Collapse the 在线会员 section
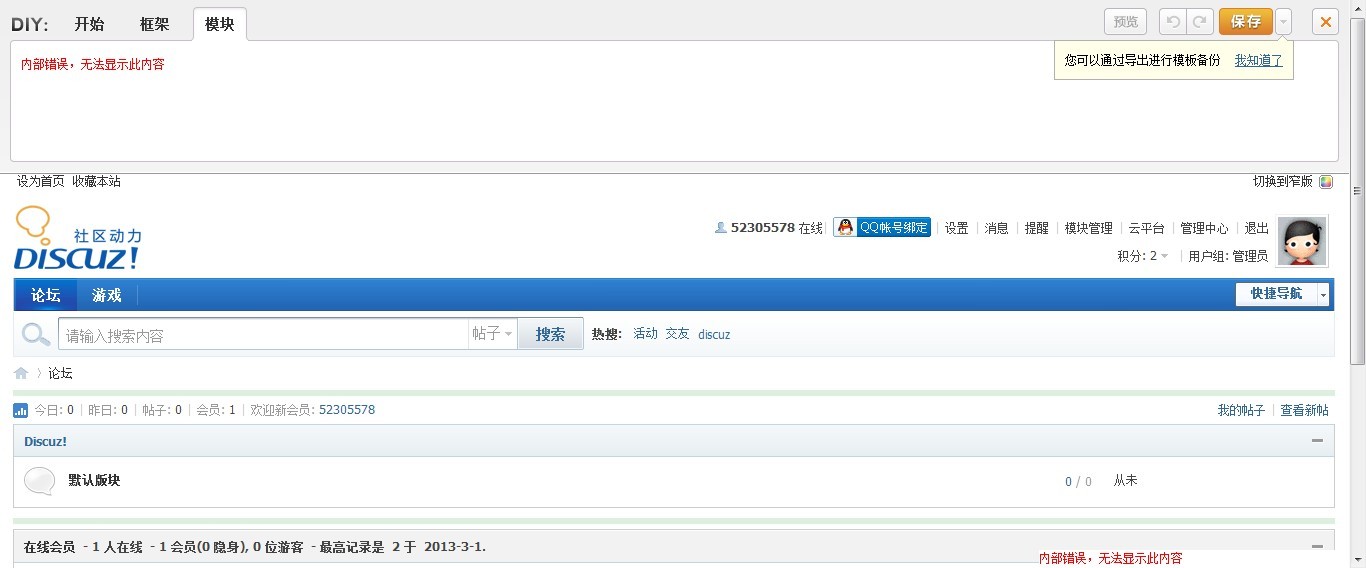 click(x=1317, y=547)
